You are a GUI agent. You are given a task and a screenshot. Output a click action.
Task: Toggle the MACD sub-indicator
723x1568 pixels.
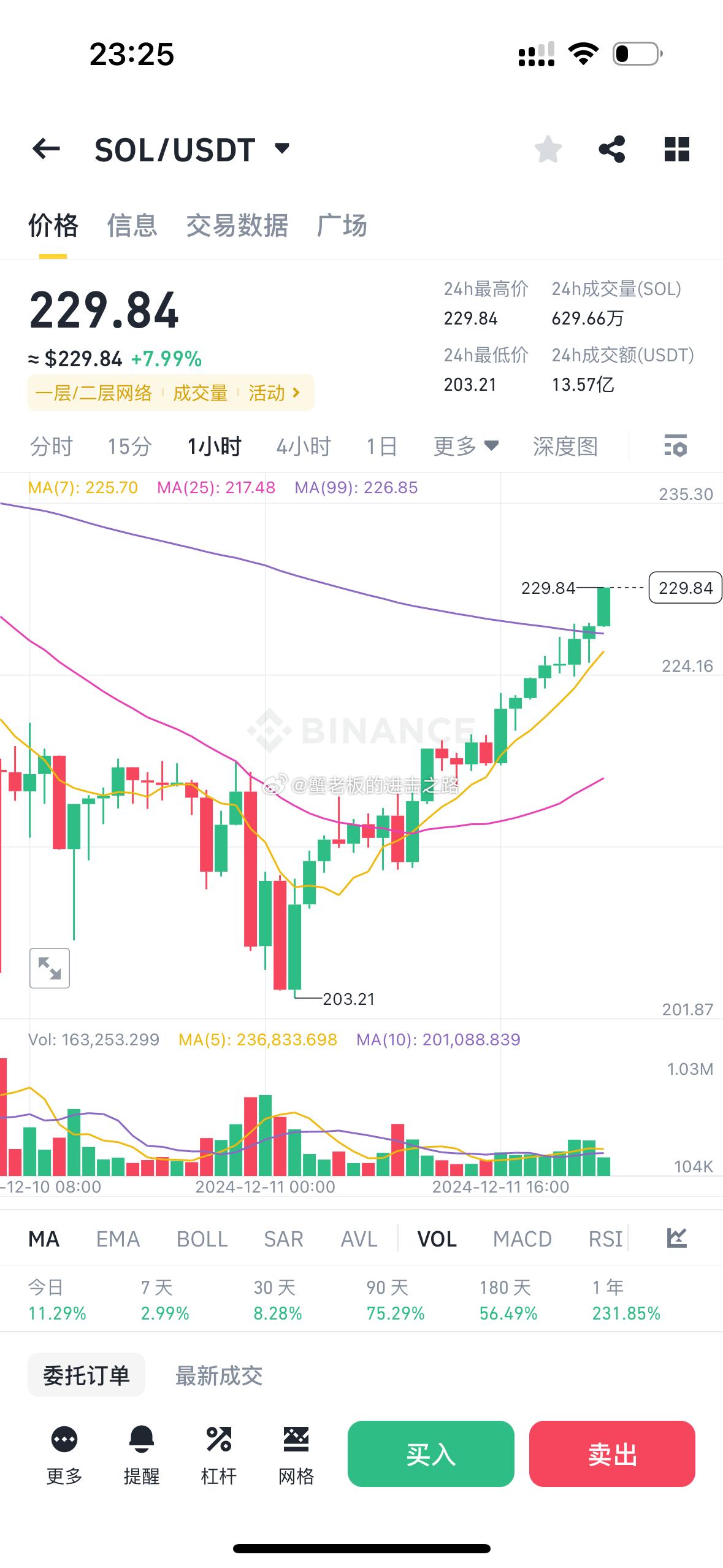click(x=522, y=1239)
